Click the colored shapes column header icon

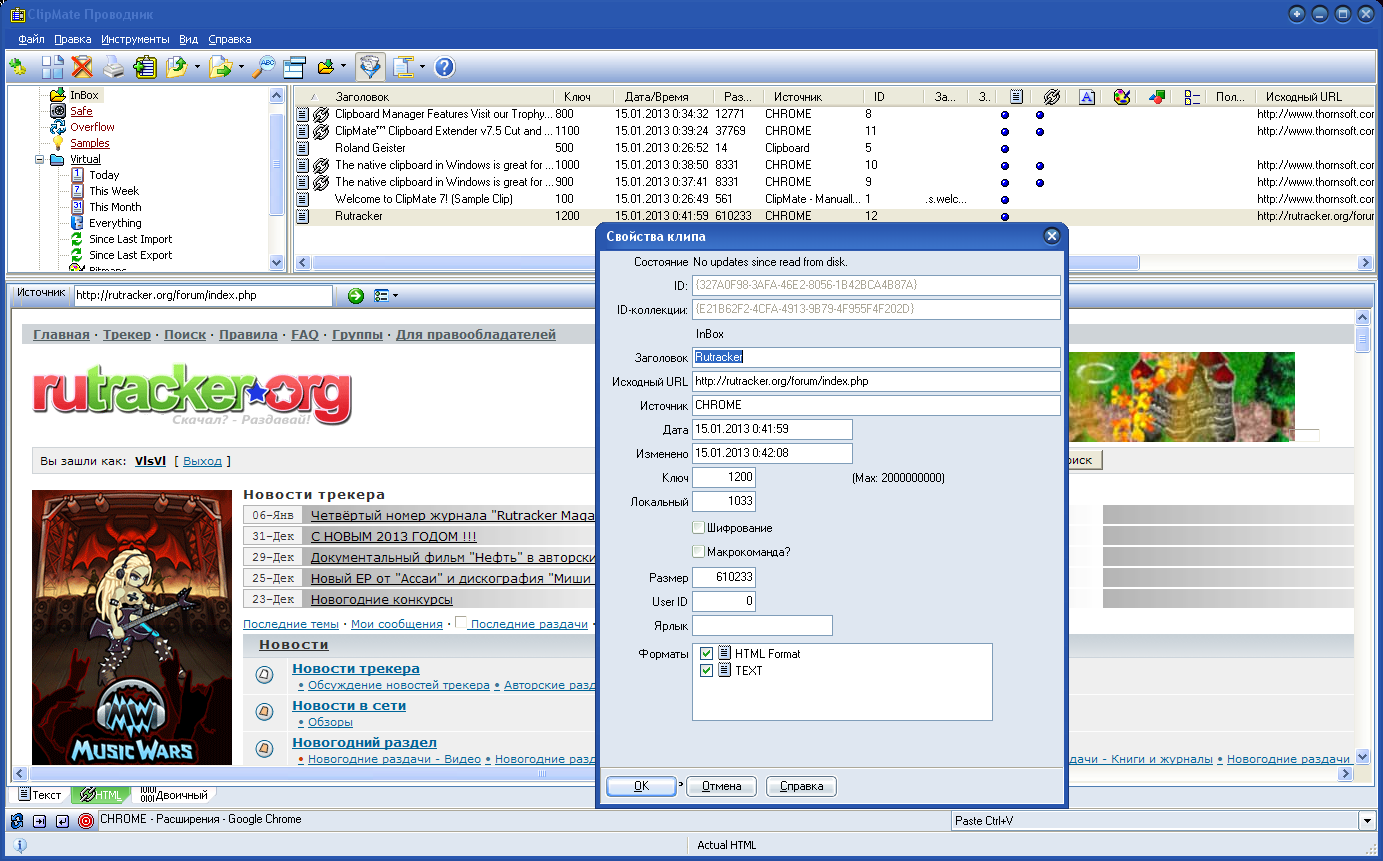pyautogui.click(x=1157, y=97)
